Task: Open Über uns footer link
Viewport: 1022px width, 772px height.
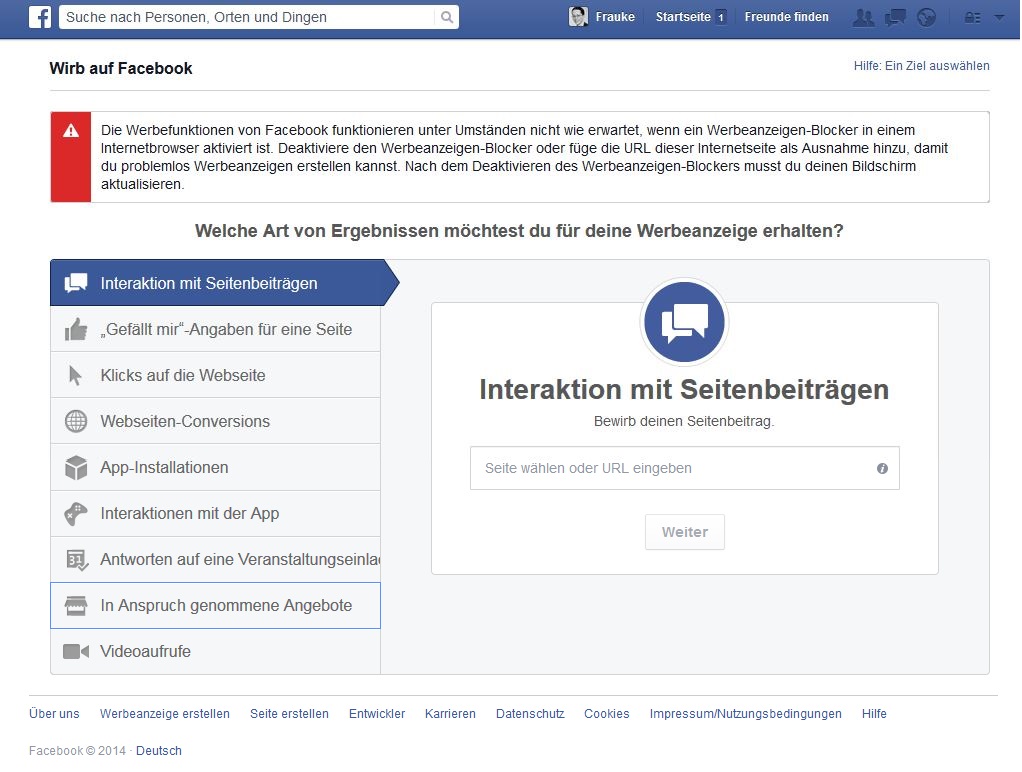Action: (x=54, y=714)
